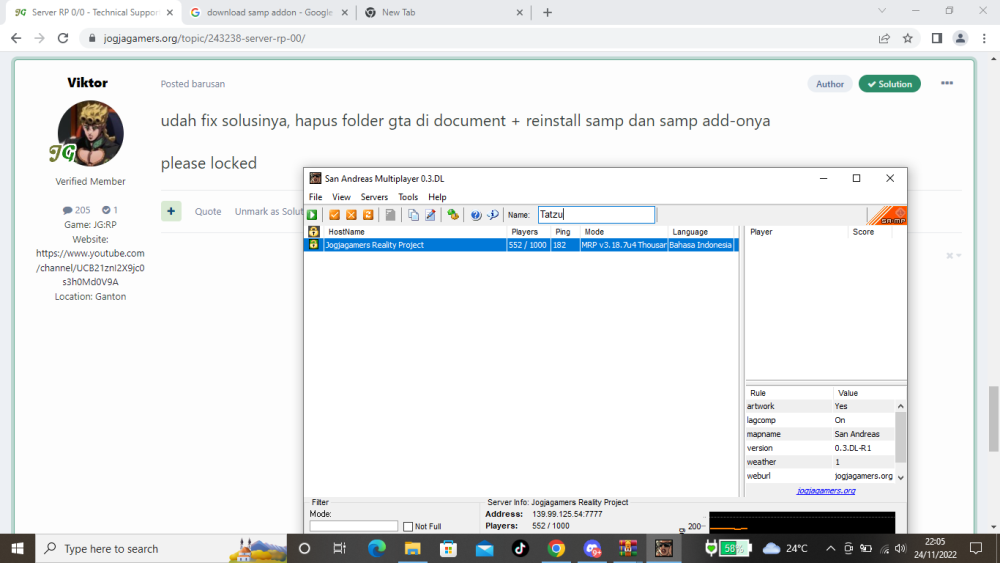Sort by the Ping column header
Image resolution: width=1000 pixels, height=563 pixels.
(565, 231)
